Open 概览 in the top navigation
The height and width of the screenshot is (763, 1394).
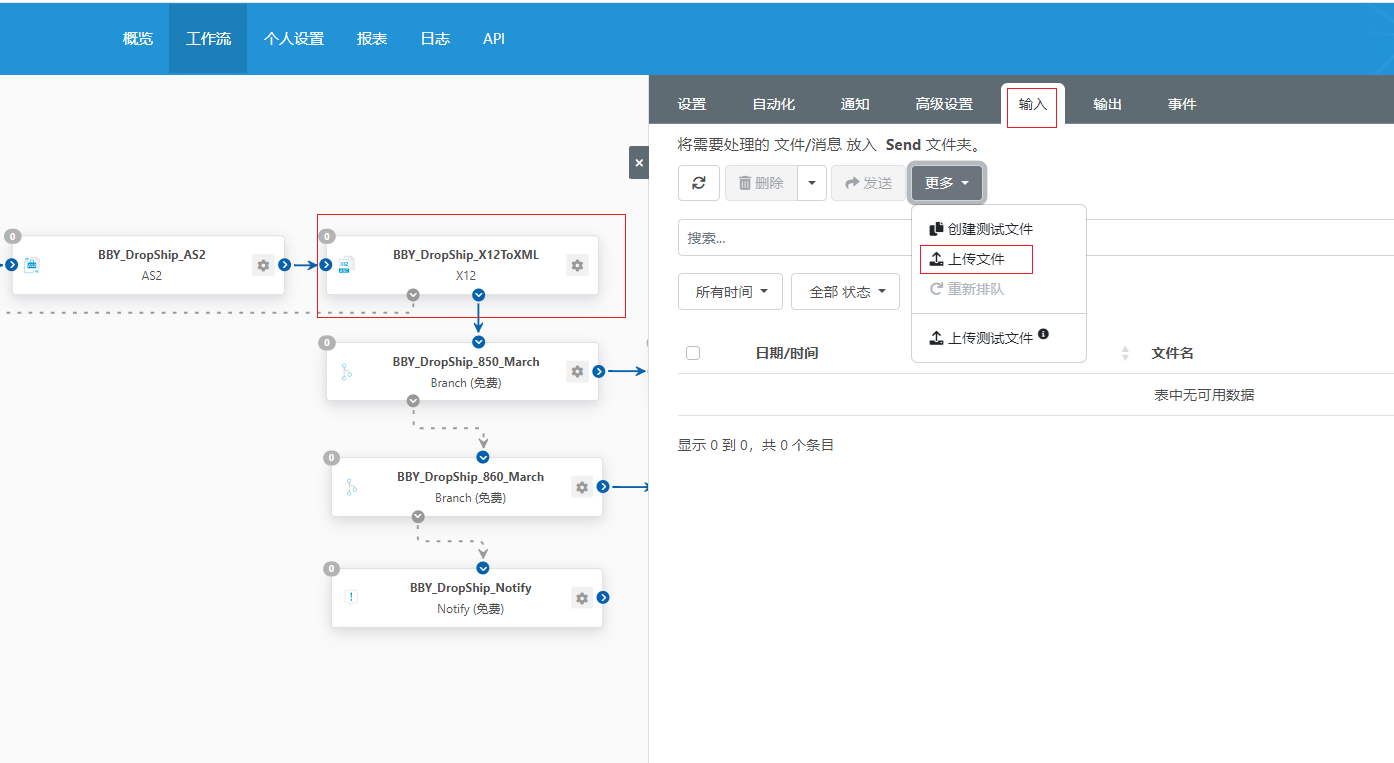(138, 39)
